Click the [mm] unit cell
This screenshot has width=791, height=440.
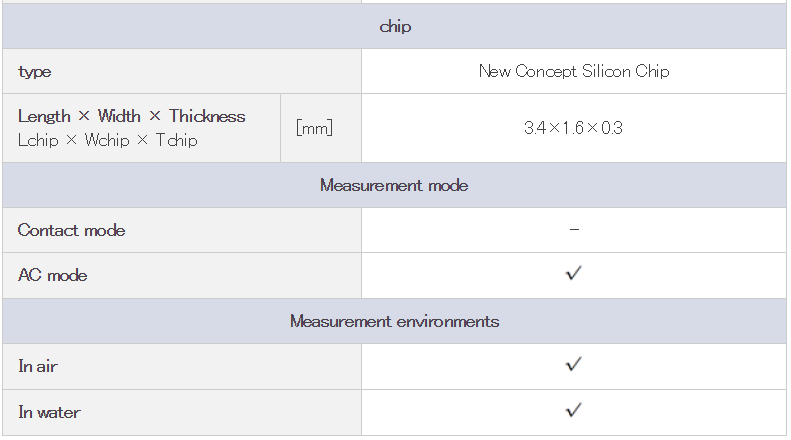coord(314,128)
